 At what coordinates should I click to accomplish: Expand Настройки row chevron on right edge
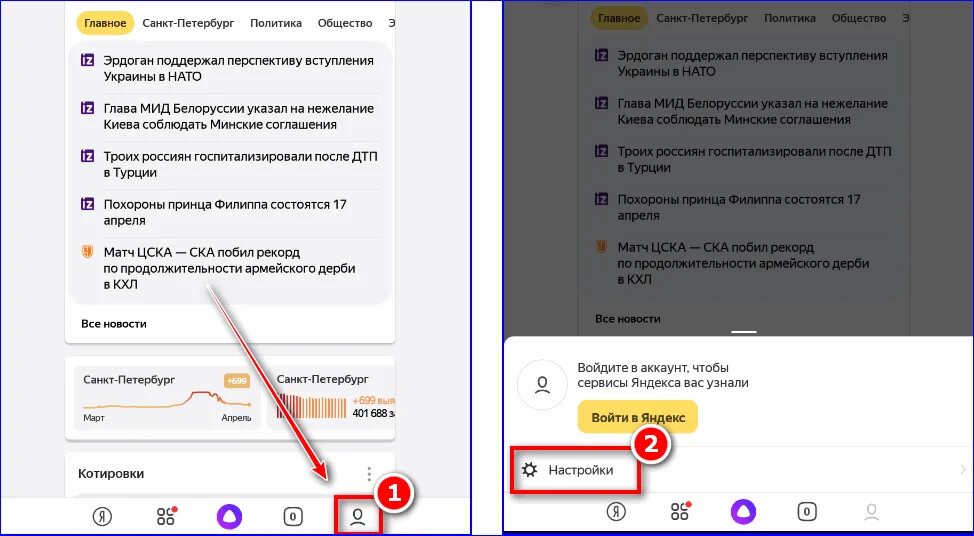pyautogui.click(x=963, y=470)
